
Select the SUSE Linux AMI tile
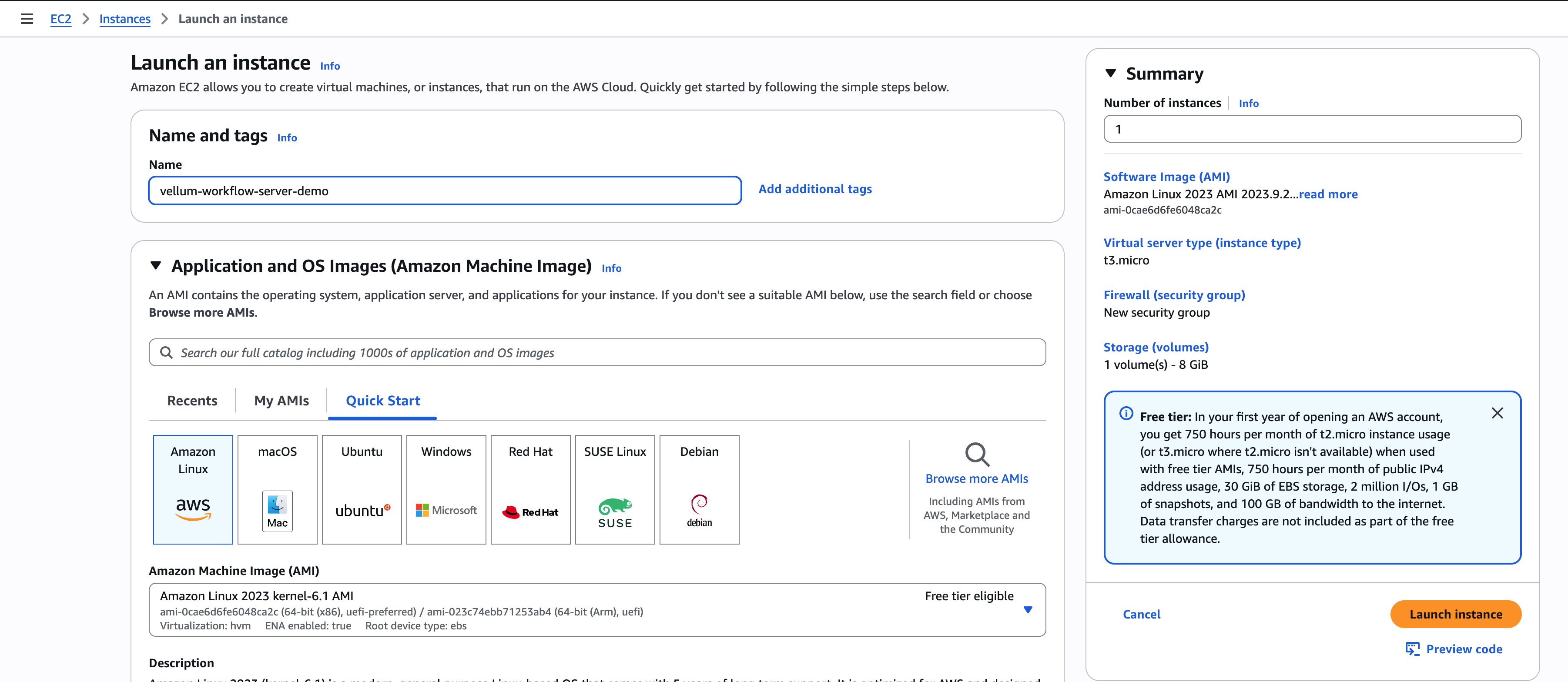click(615, 489)
